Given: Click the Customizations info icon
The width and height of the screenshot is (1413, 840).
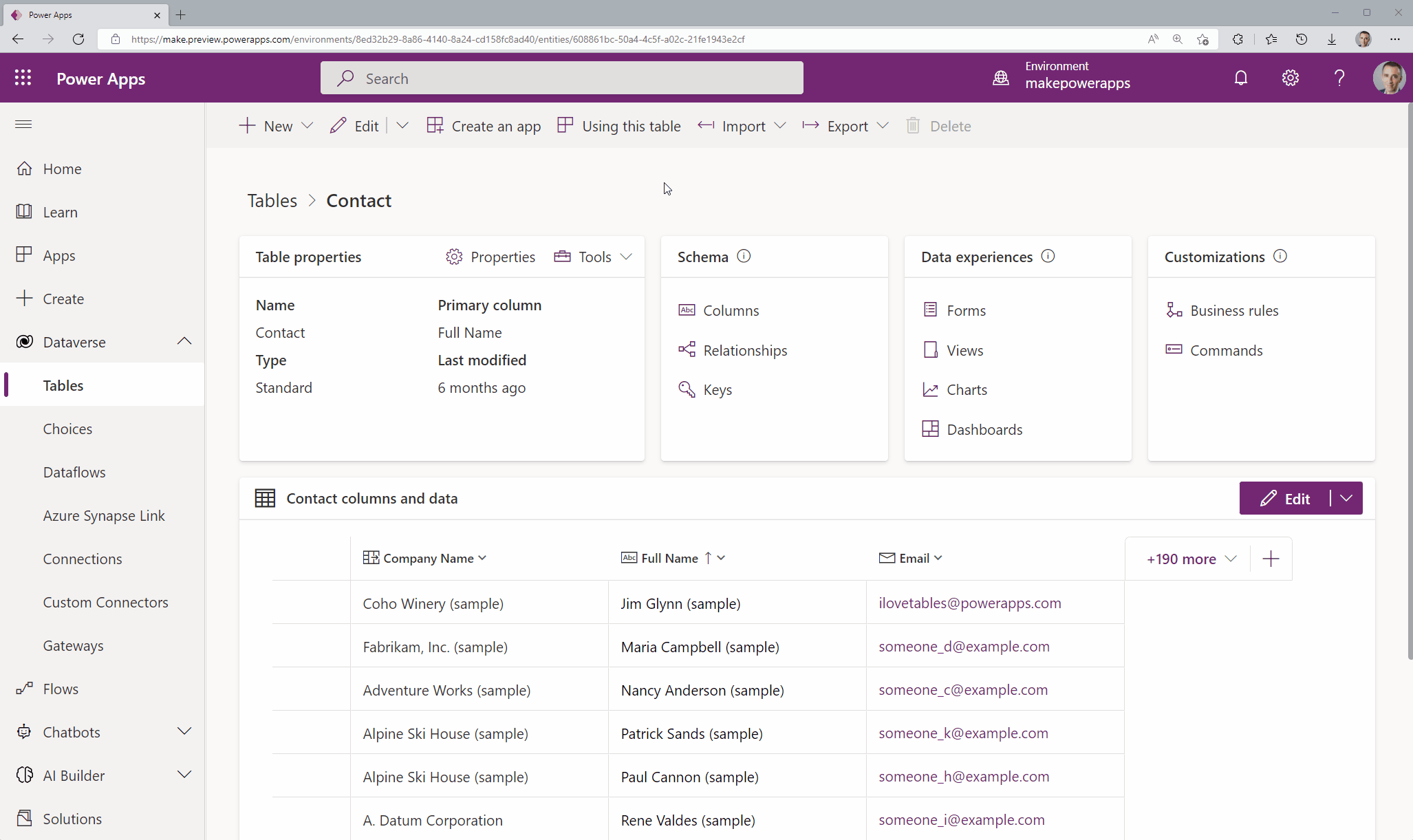Looking at the screenshot, I should (x=1280, y=256).
